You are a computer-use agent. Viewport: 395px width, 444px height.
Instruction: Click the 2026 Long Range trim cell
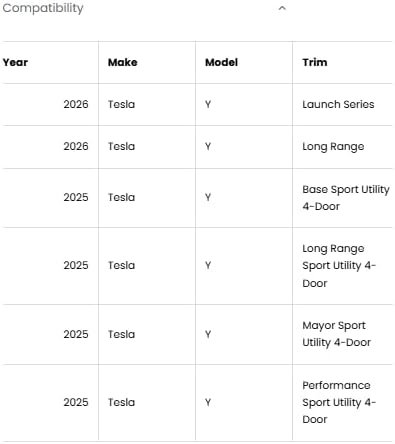(x=333, y=147)
